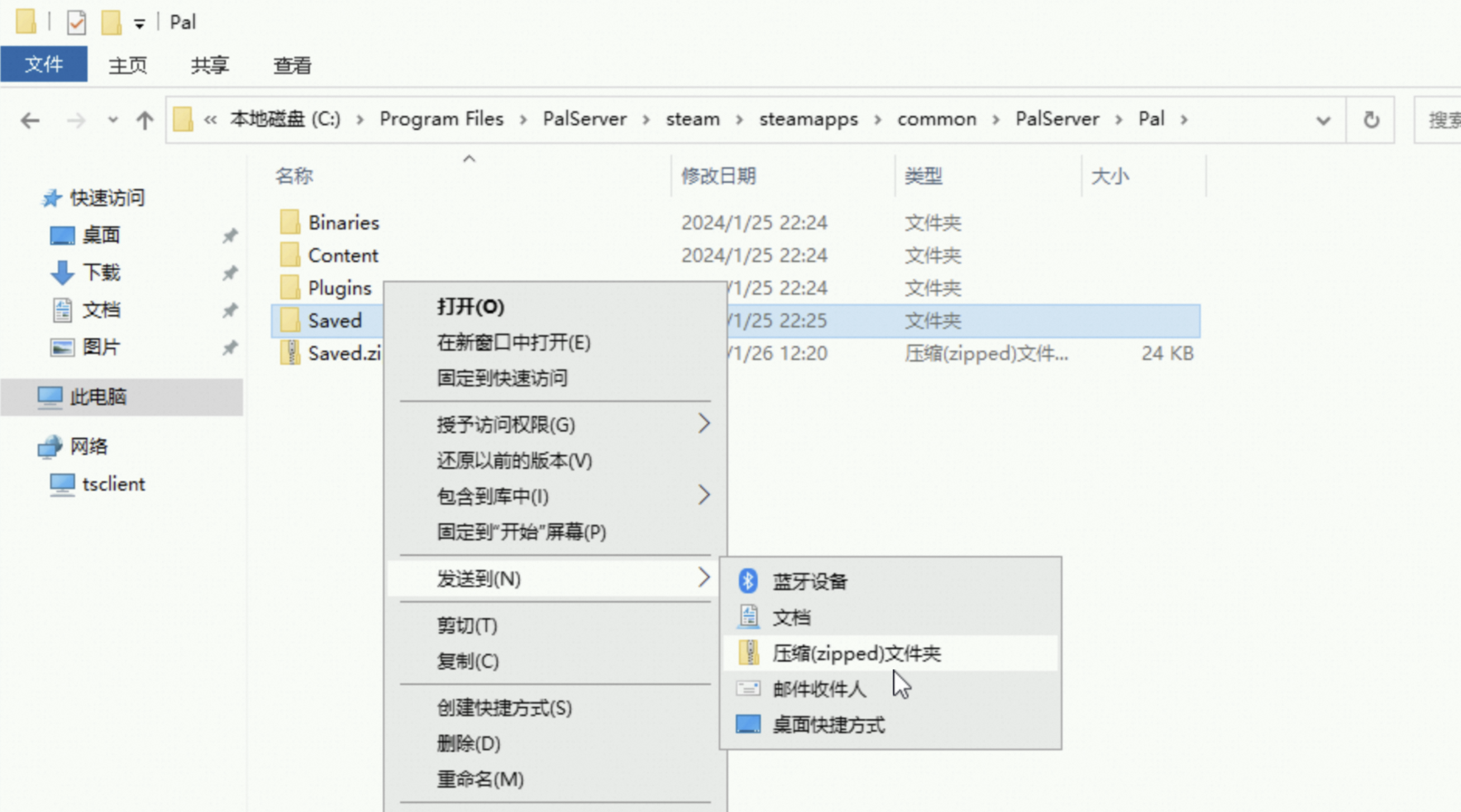Viewport: 1461px width, 812px height.
Task: Open recent locations dropdown arrow
Action: (x=113, y=120)
